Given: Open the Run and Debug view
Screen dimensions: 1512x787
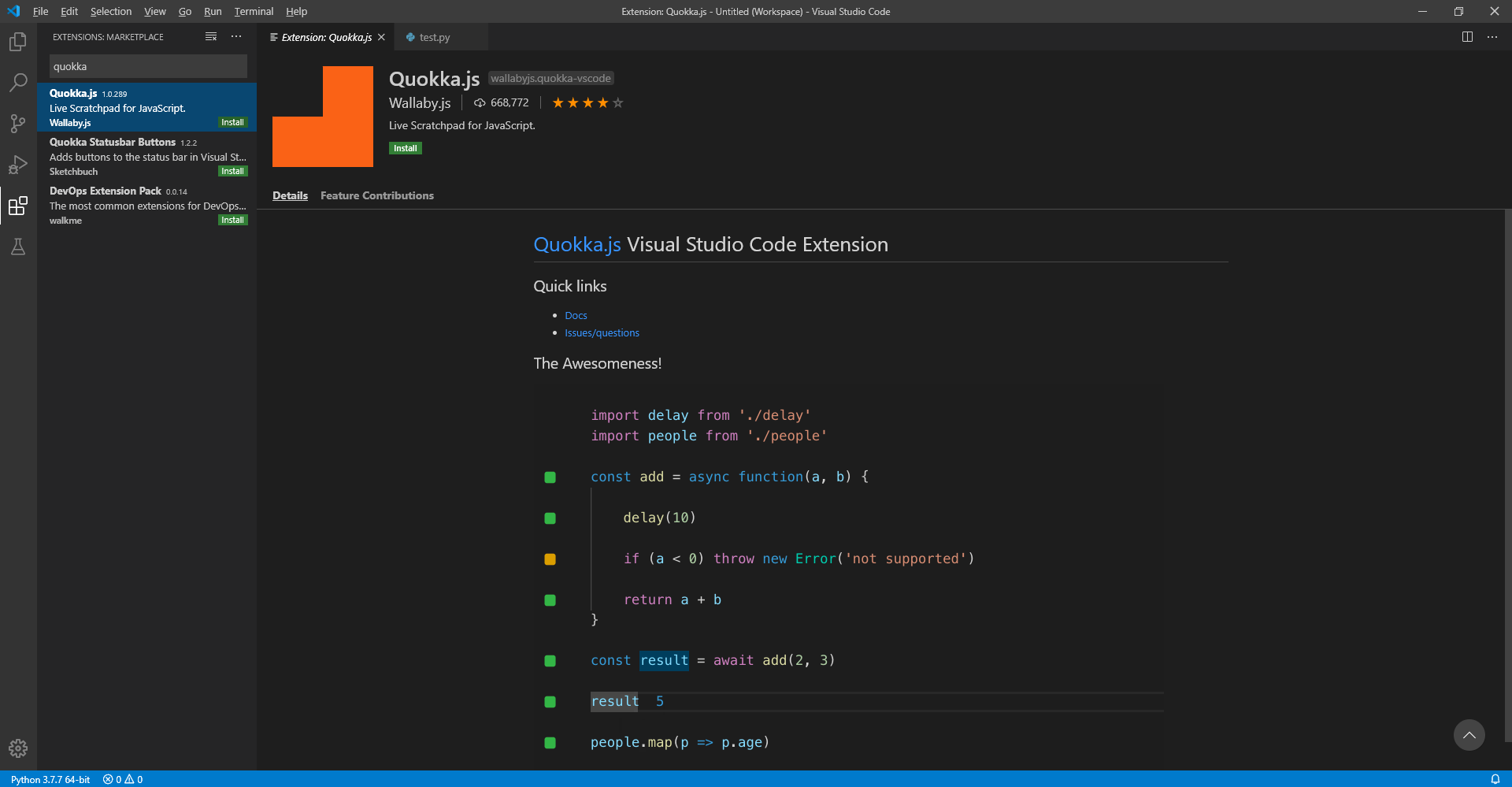Looking at the screenshot, I should [18, 165].
